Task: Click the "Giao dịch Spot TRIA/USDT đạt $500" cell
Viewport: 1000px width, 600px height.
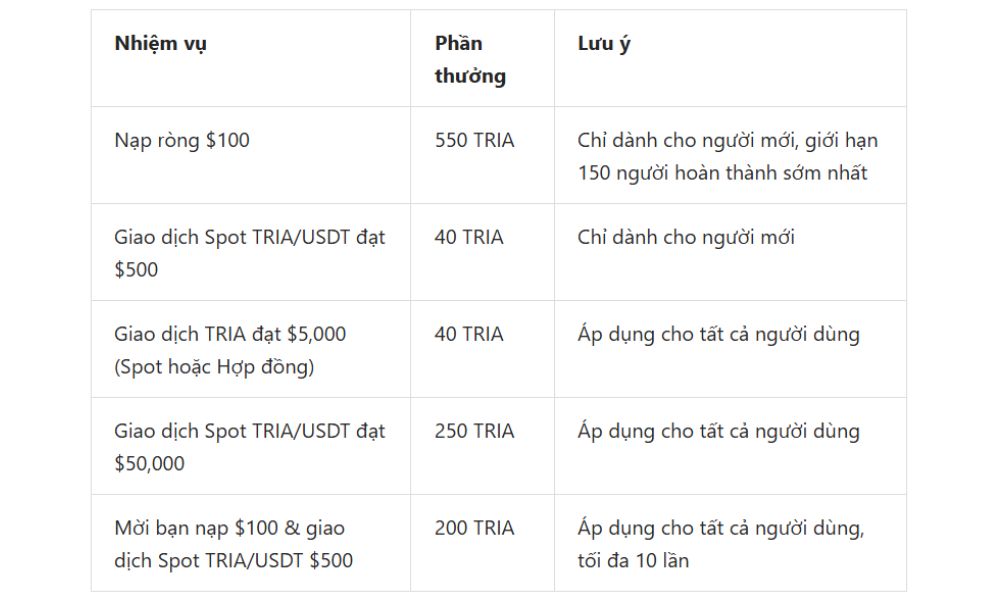Action: [x=249, y=253]
